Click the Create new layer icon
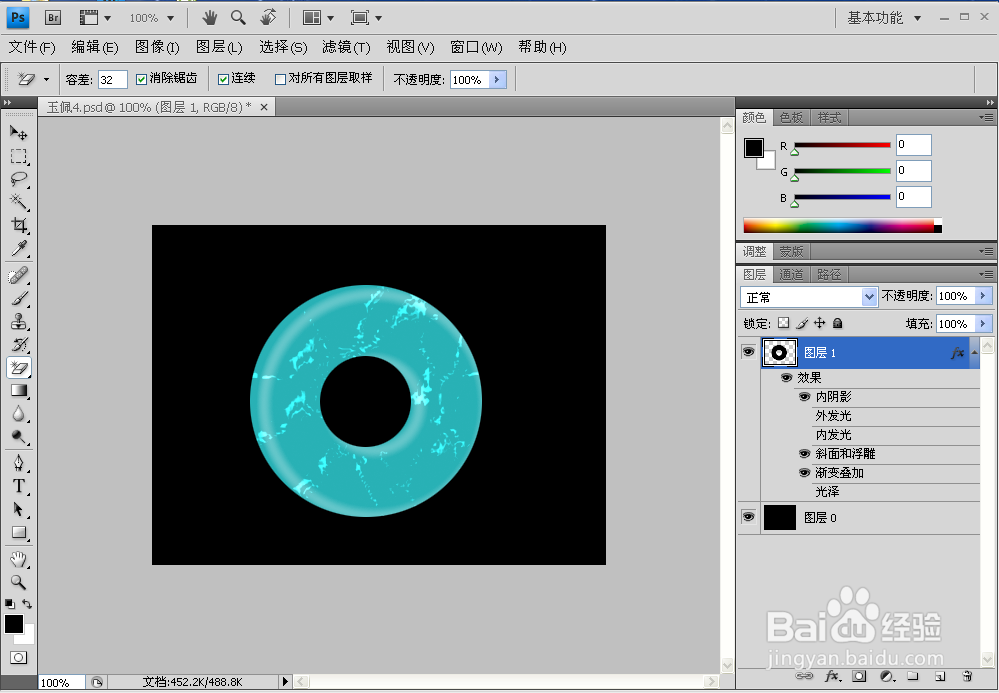 pyautogui.click(x=939, y=677)
